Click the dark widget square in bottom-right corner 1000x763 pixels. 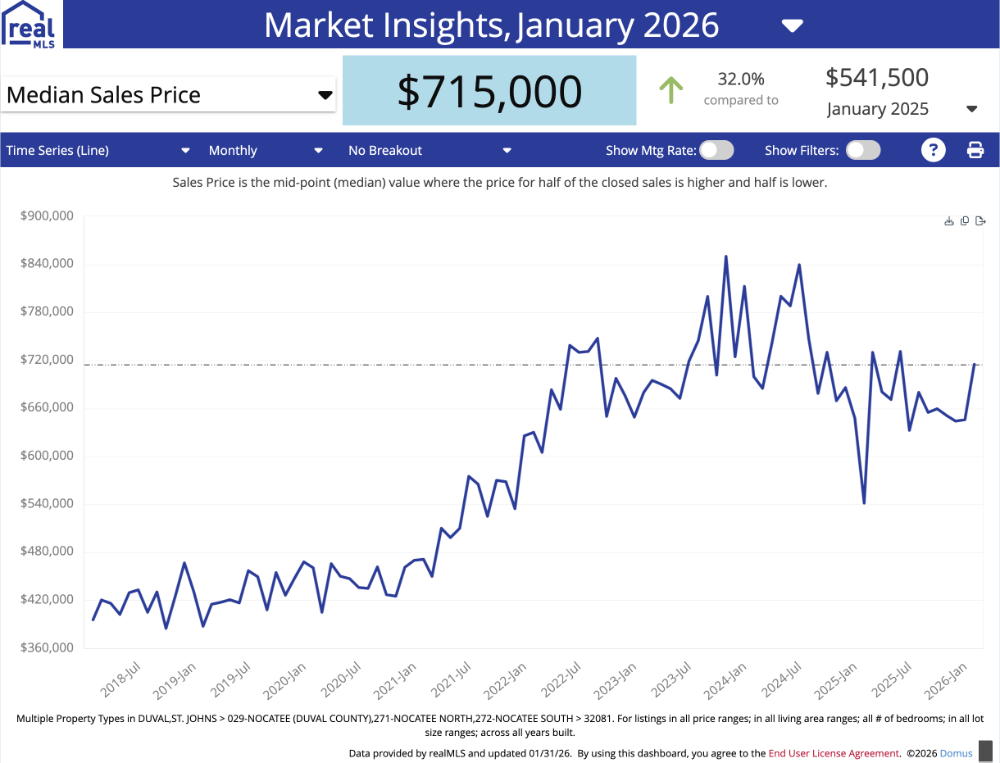(x=984, y=753)
